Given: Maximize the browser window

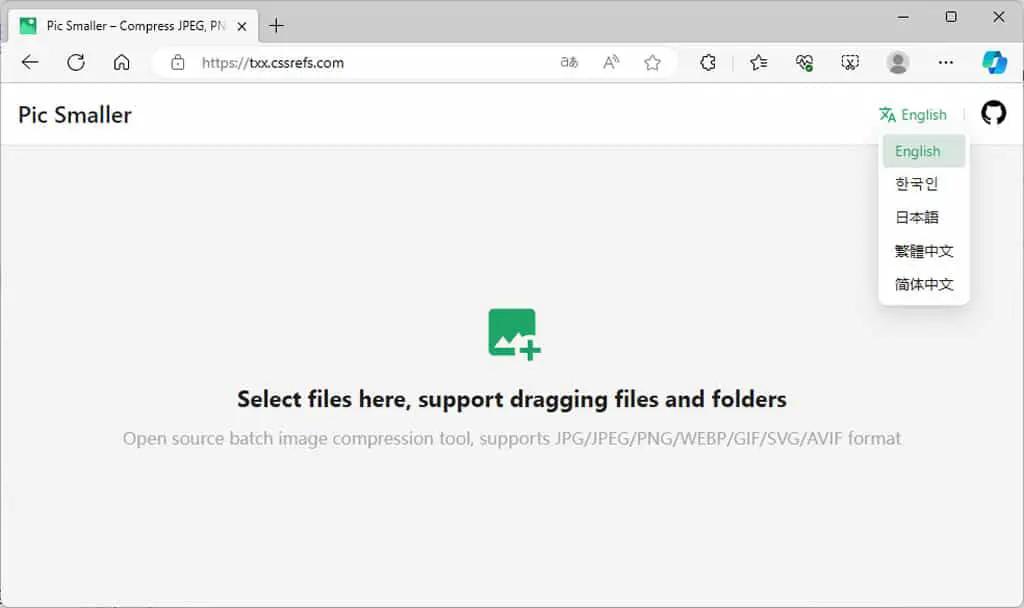Looking at the screenshot, I should (951, 18).
